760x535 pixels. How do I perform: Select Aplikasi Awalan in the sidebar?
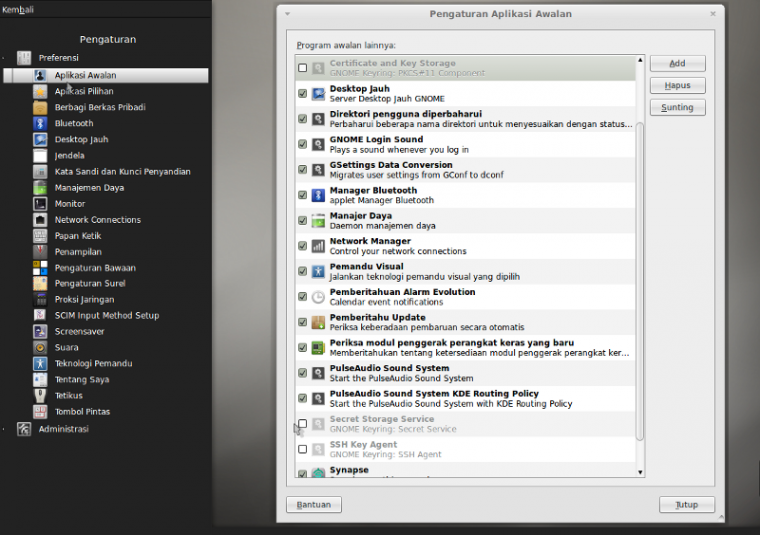106,75
